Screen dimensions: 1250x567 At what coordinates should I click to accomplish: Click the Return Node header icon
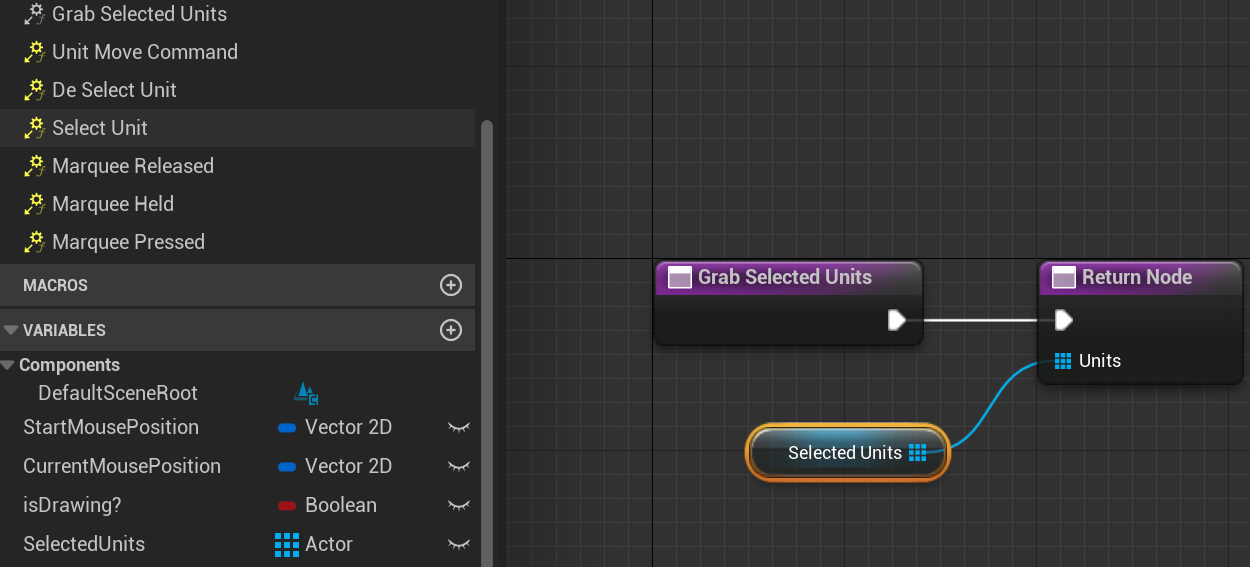(1065, 278)
